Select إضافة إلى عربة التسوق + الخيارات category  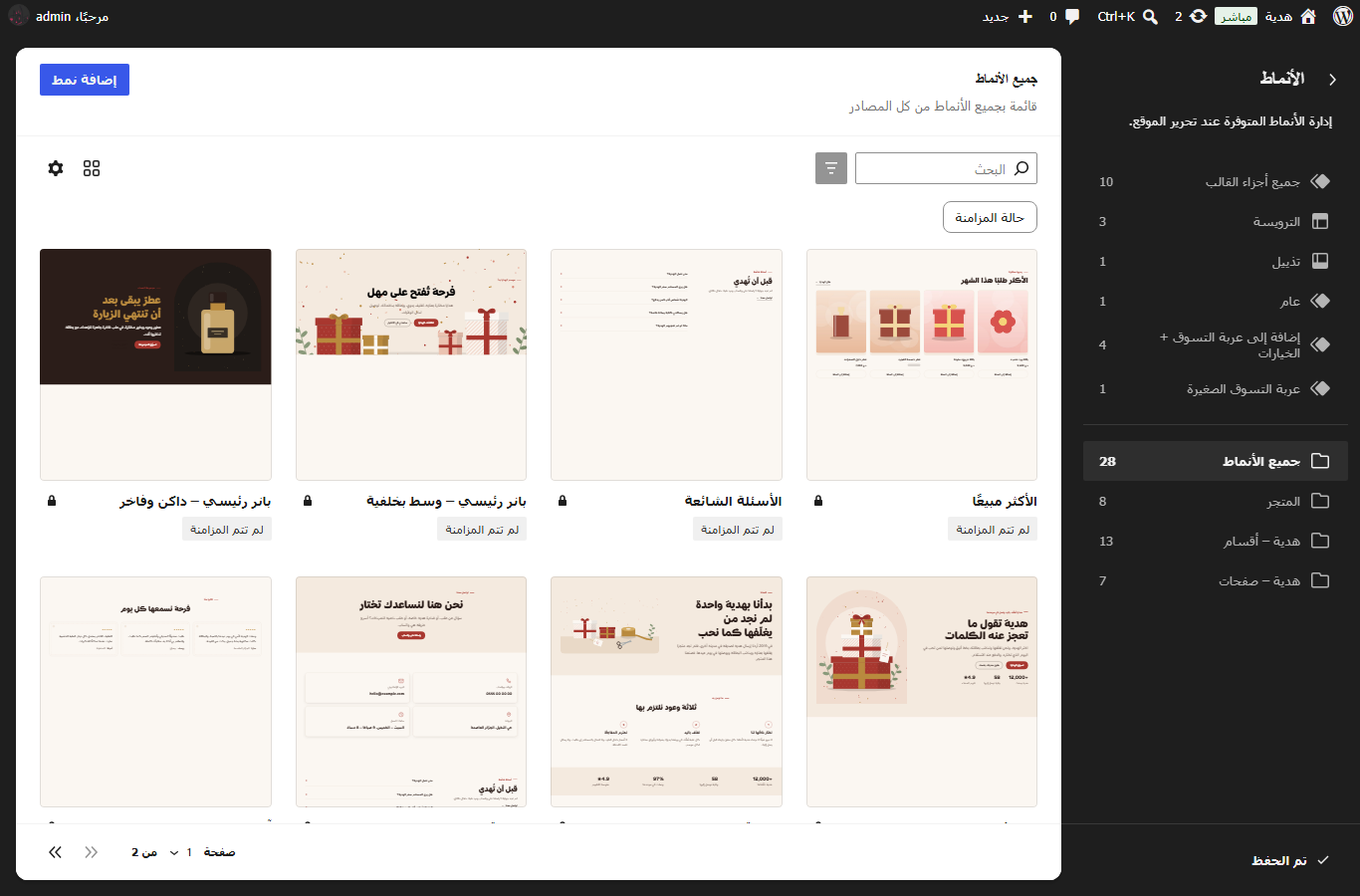pyautogui.click(x=1216, y=345)
